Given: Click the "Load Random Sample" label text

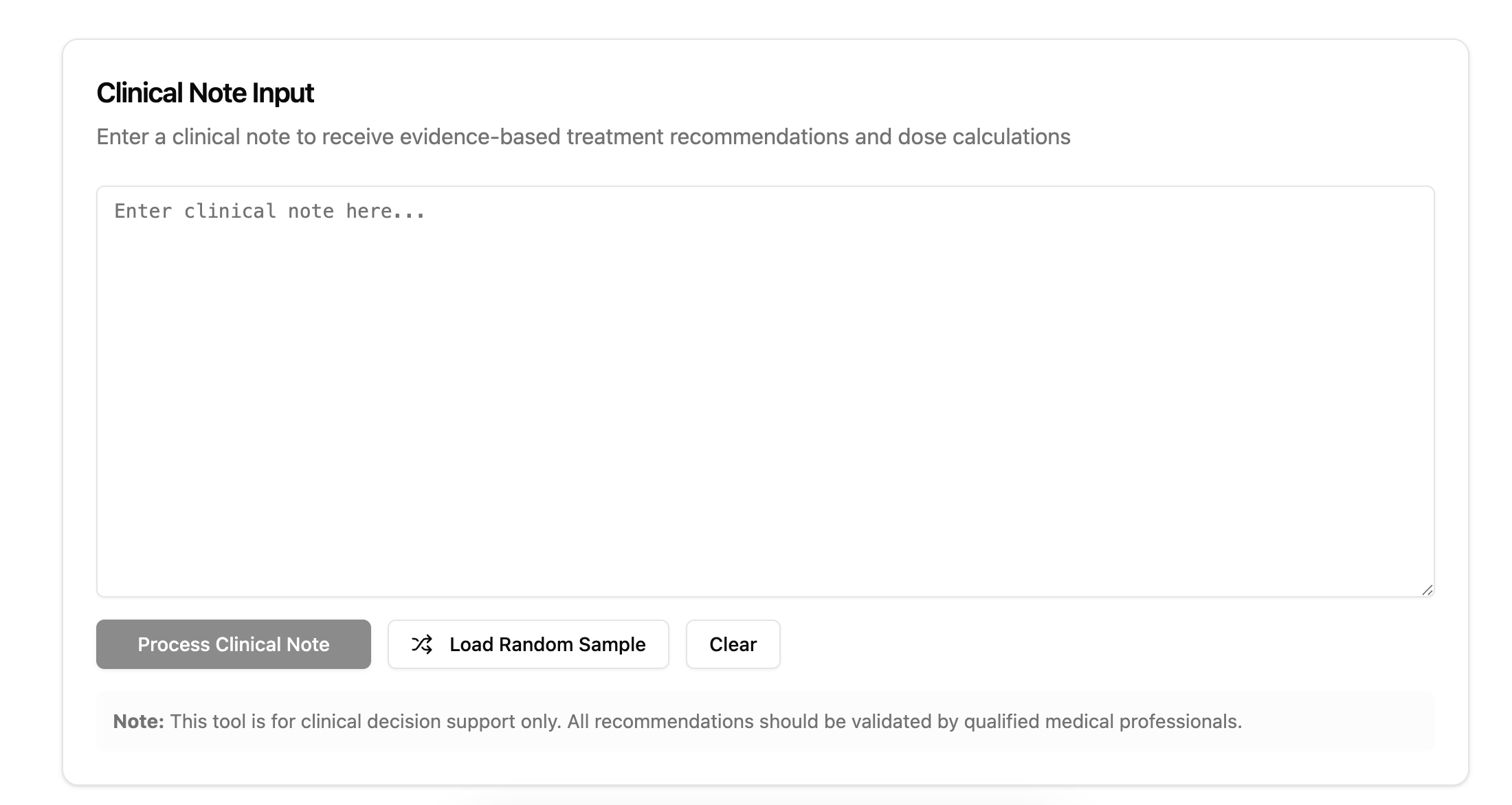Looking at the screenshot, I should 547,644.
